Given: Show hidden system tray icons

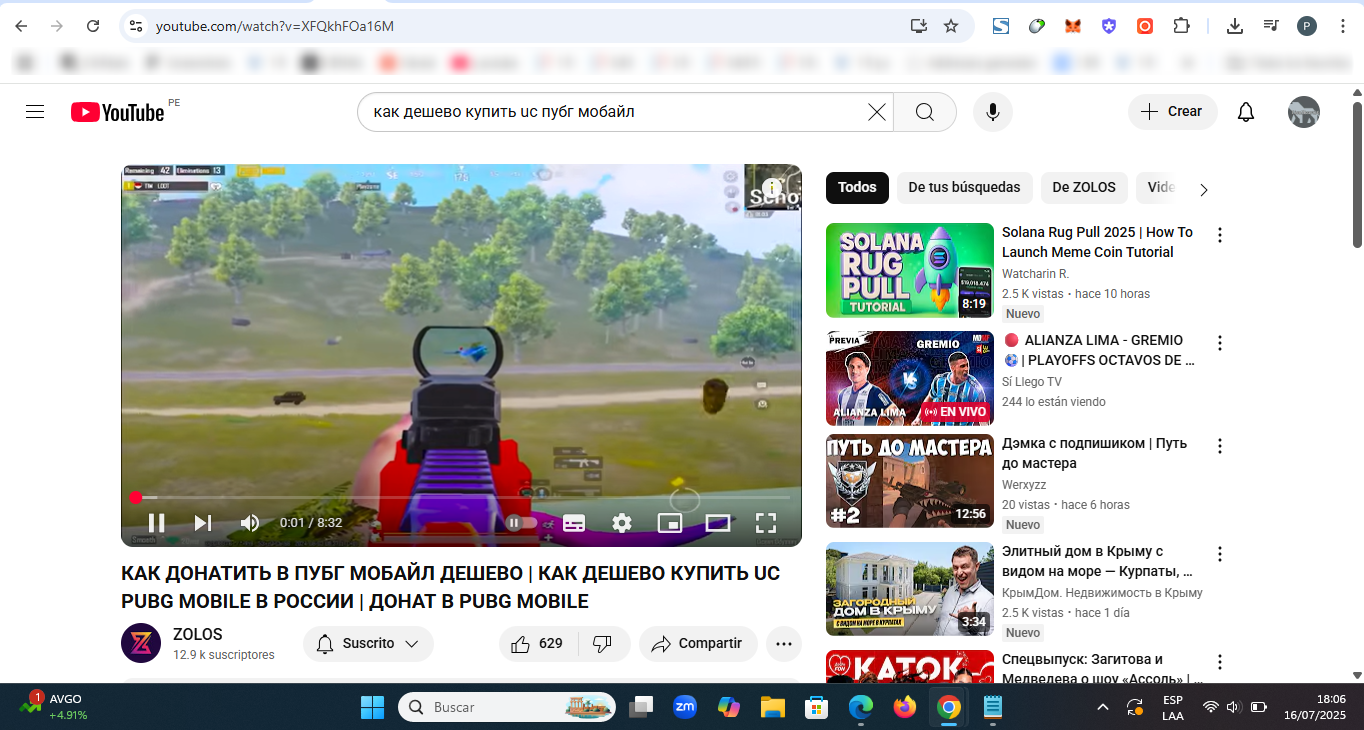Looking at the screenshot, I should point(1103,707).
